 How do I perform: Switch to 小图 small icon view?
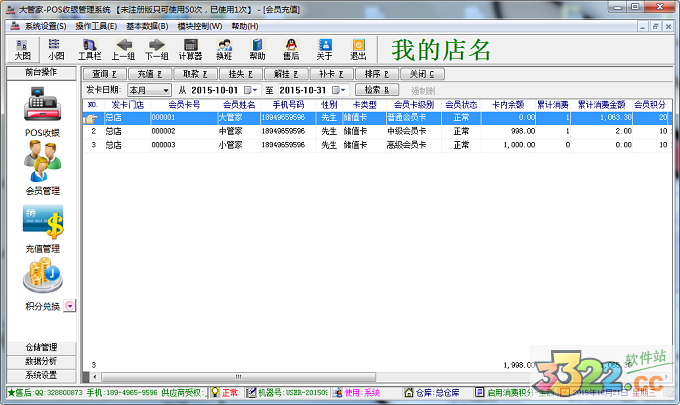tap(56, 49)
